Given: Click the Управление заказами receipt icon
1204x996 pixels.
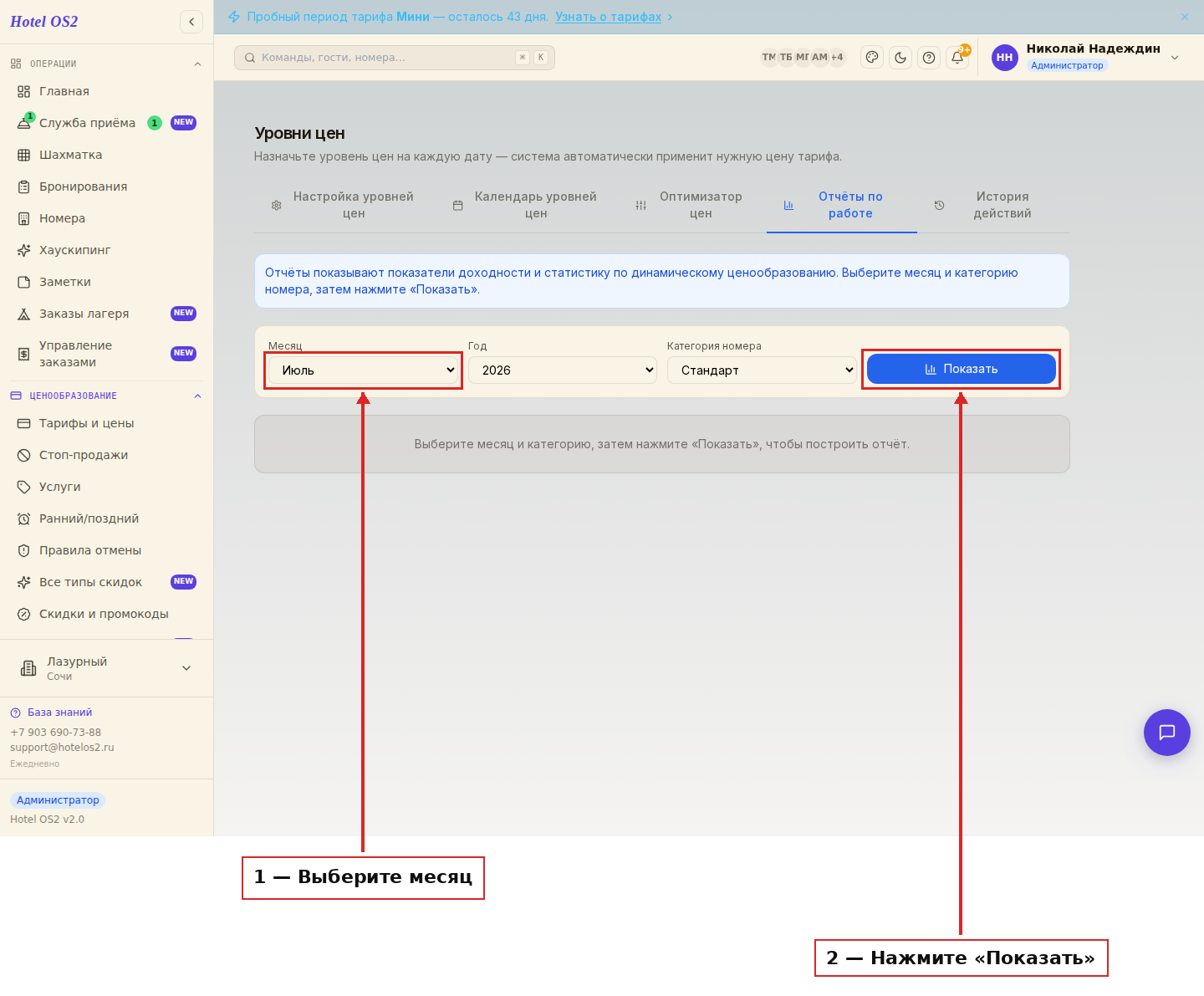Looking at the screenshot, I should [24, 354].
